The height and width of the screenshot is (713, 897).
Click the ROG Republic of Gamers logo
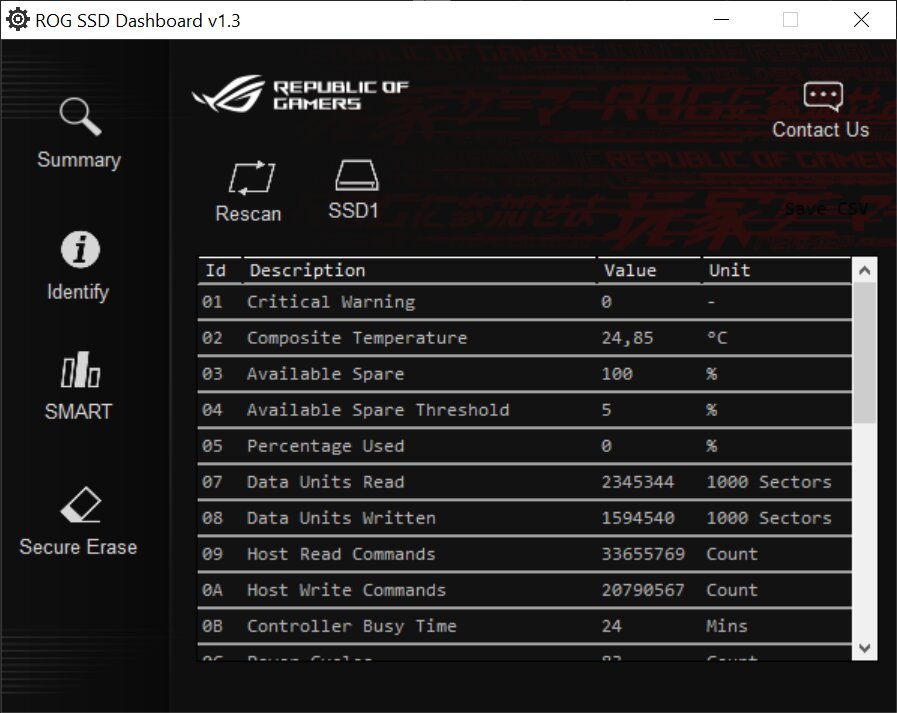coord(300,94)
